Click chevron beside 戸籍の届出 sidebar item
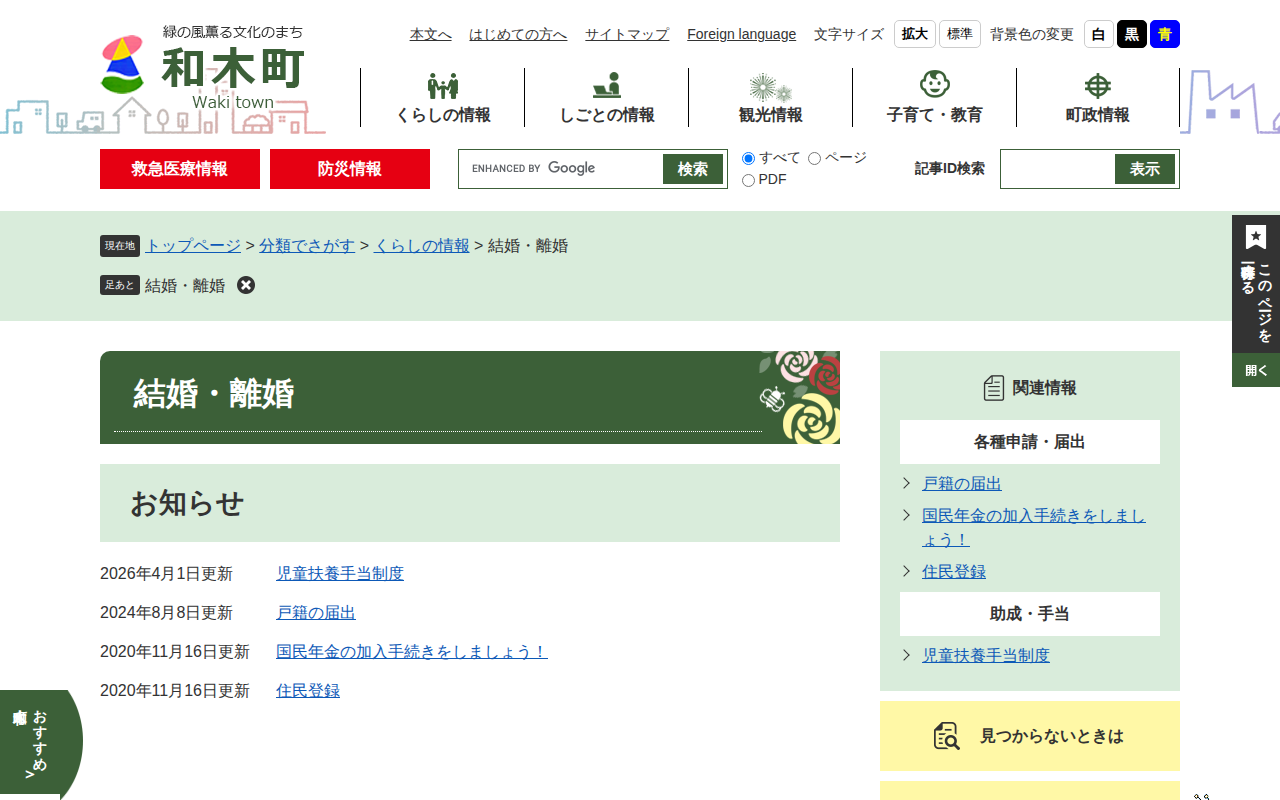Screen dimensions: 1280x800 click(x=906, y=483)
